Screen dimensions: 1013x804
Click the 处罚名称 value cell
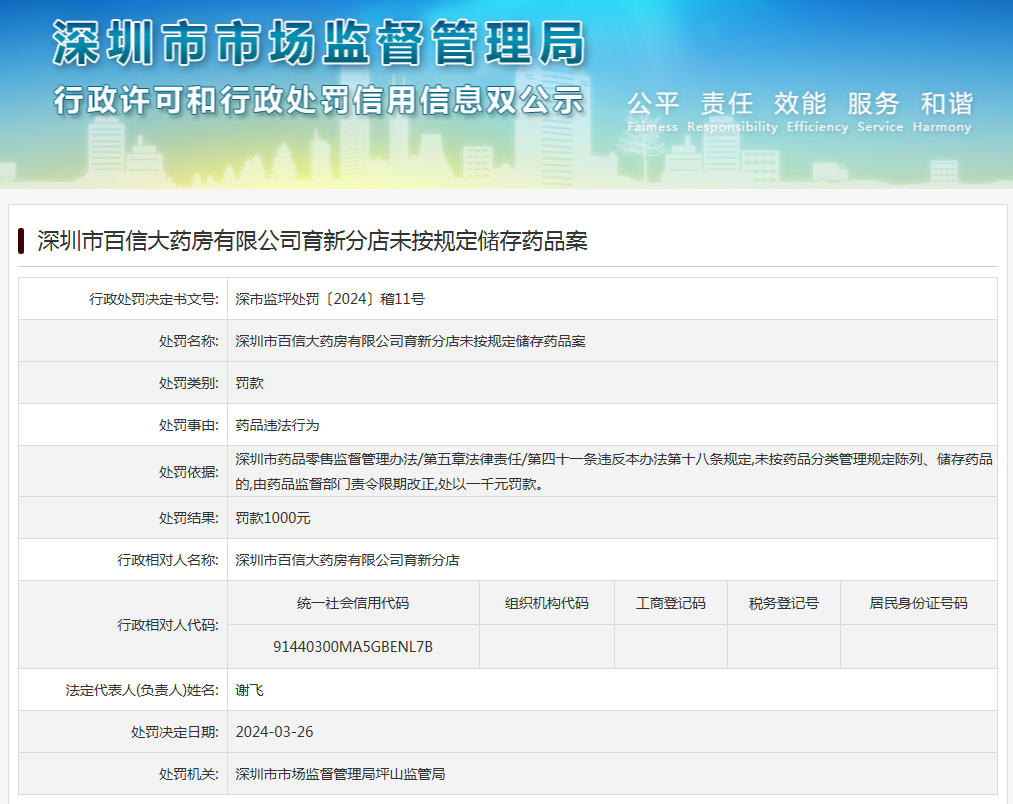coord(410,341)
